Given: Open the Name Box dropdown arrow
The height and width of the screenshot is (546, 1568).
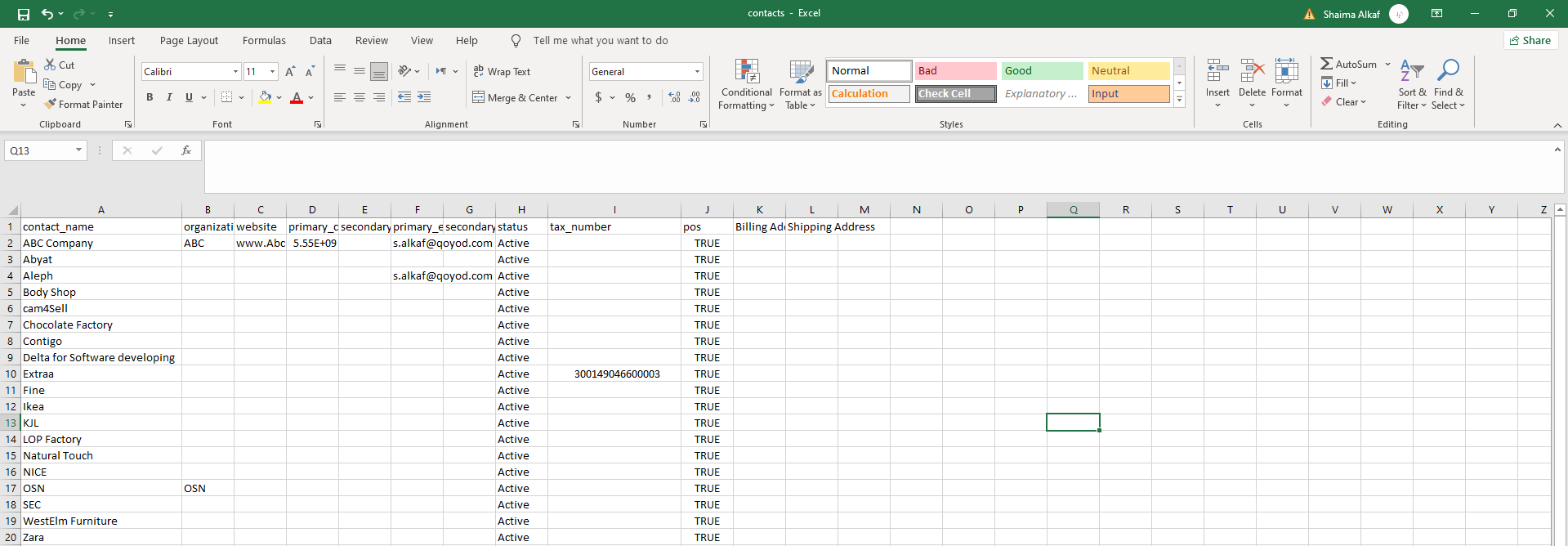Looking at the screenshot, I should point(78,150).
